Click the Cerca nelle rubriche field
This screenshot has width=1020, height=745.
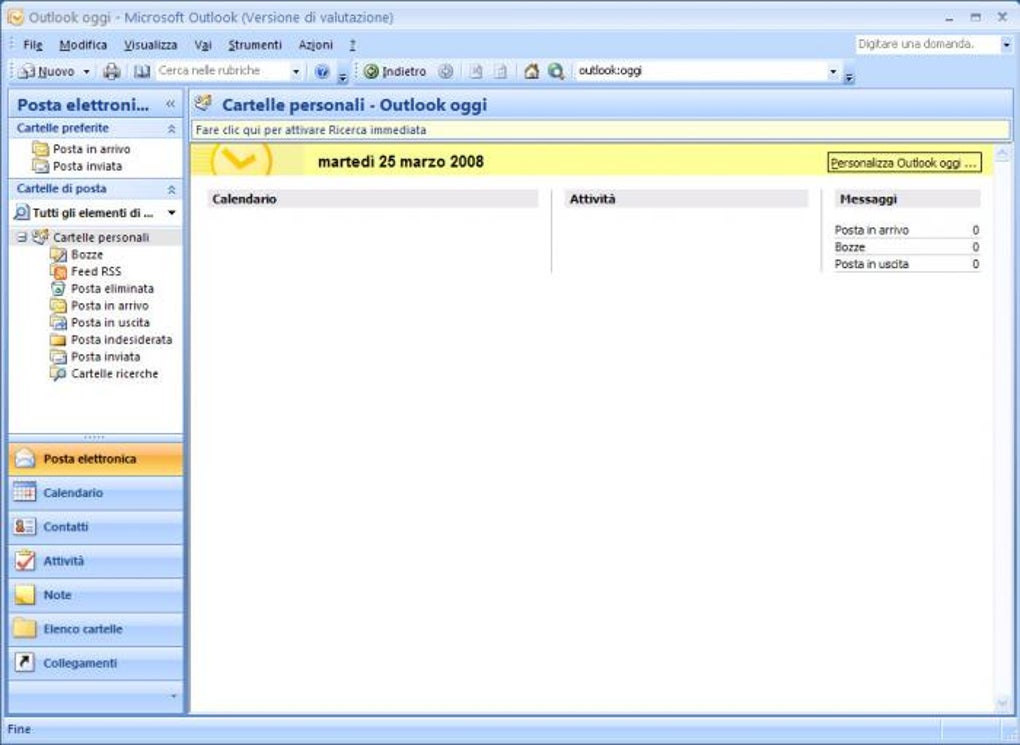[x=221, y=71]
